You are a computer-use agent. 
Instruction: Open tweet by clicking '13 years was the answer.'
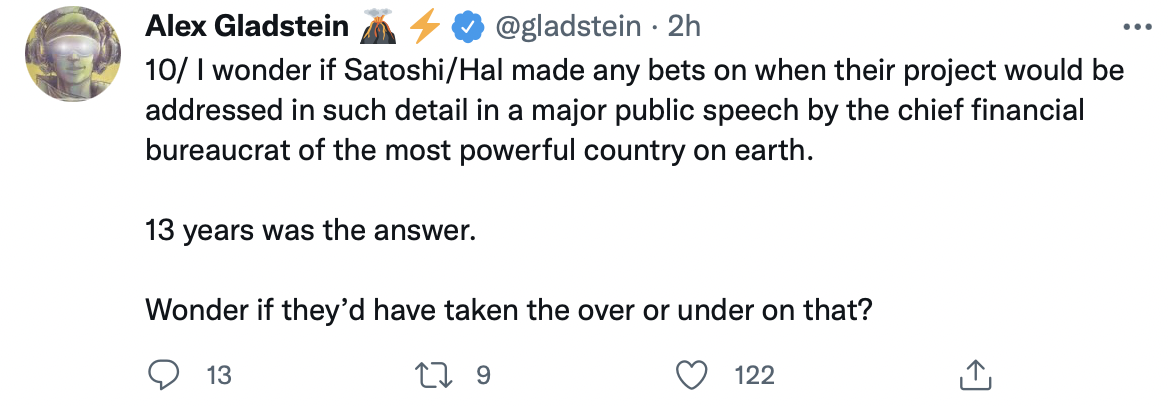pos(309,232)
